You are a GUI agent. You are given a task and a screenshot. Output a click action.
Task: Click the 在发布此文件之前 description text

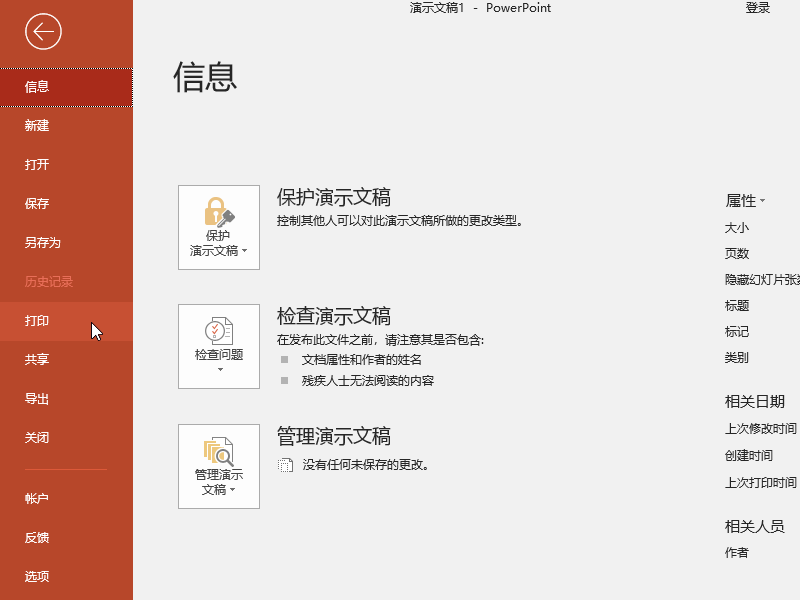point(381,340)
